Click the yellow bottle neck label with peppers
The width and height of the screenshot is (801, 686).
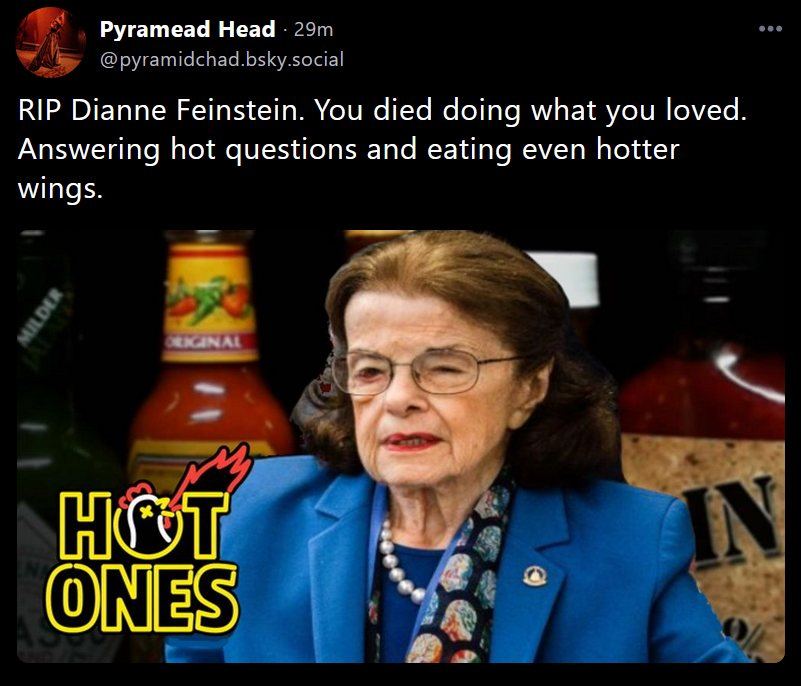[208, 290]
